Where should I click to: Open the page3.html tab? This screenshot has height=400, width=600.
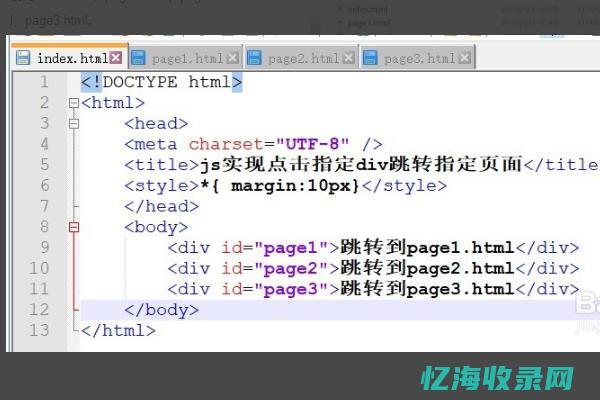click(x=418, y=58)
